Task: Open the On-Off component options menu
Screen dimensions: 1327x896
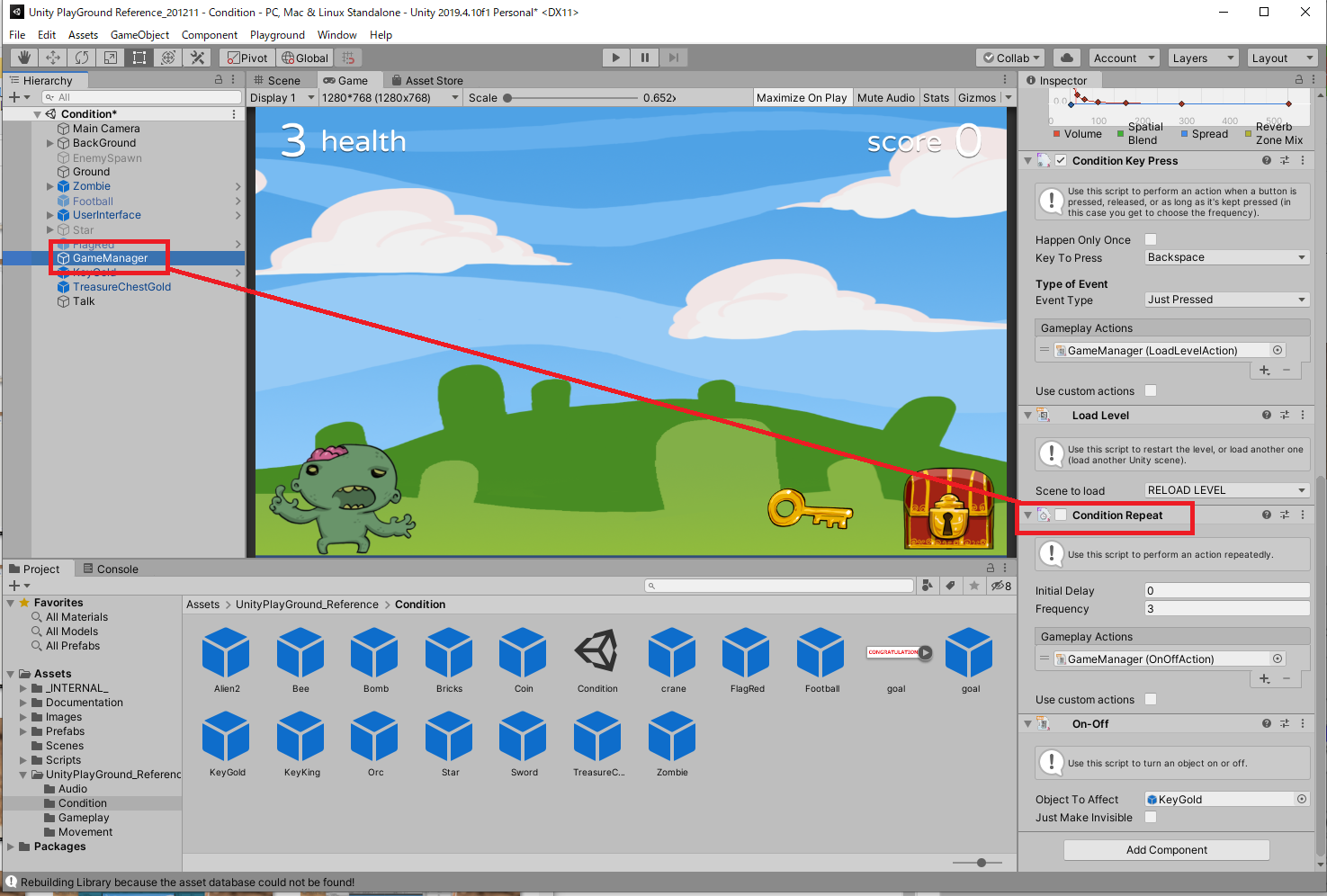Action: point(1303,723)
